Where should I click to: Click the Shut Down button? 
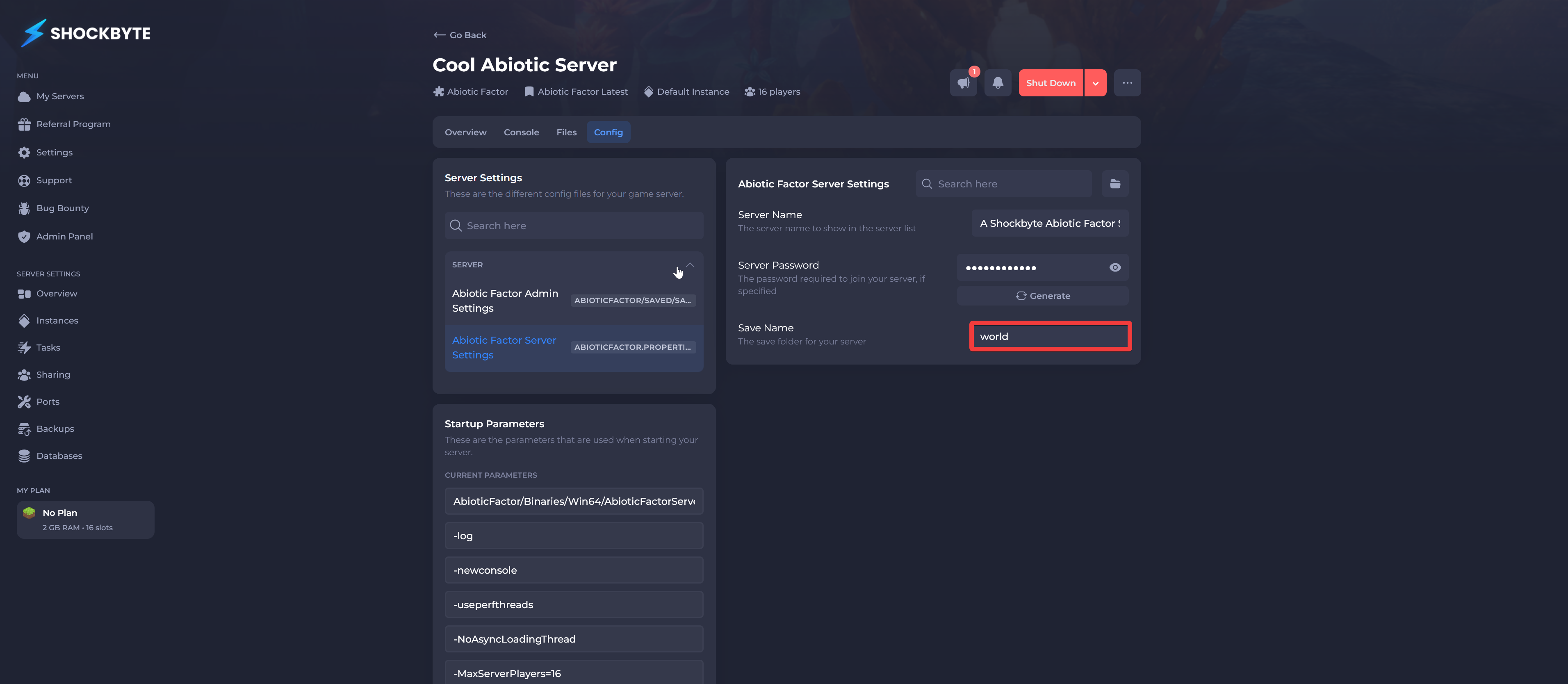pyautogui.click(x=1051, y=83)
